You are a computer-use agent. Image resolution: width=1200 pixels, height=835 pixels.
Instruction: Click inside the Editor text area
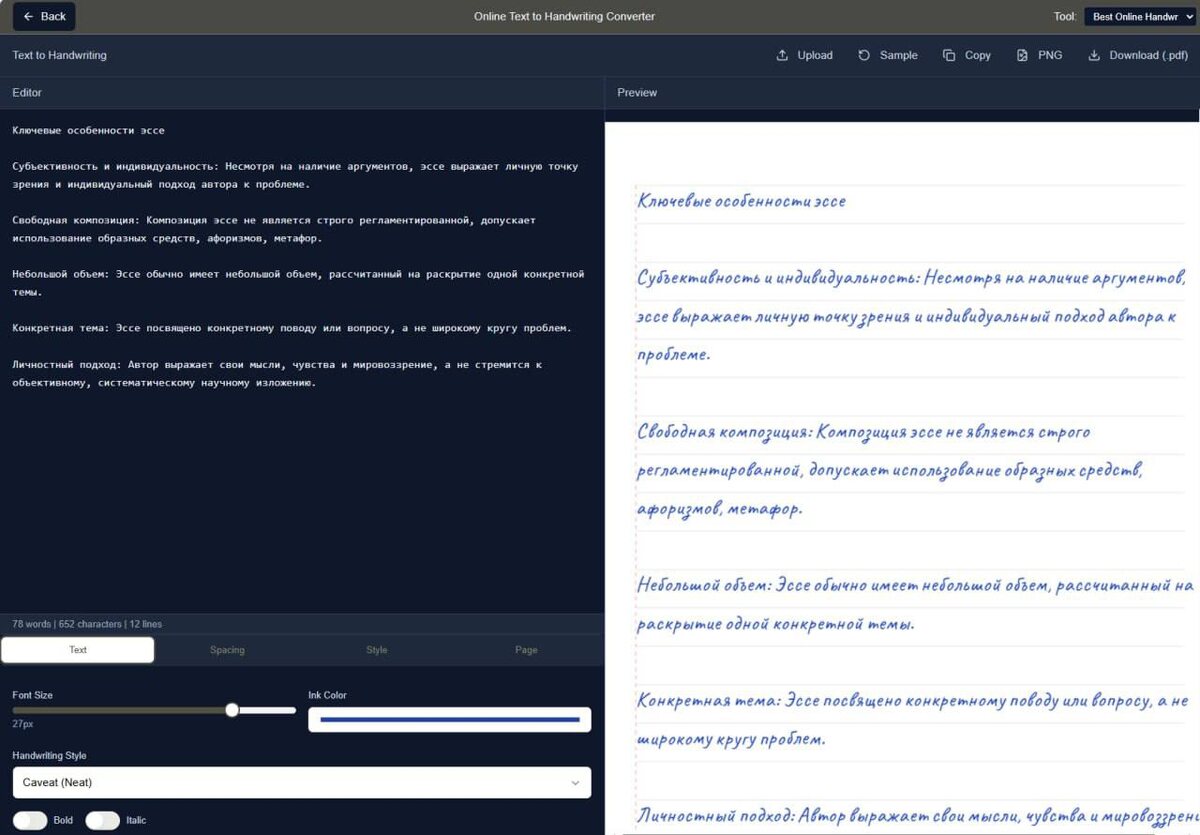click(301, 360)
